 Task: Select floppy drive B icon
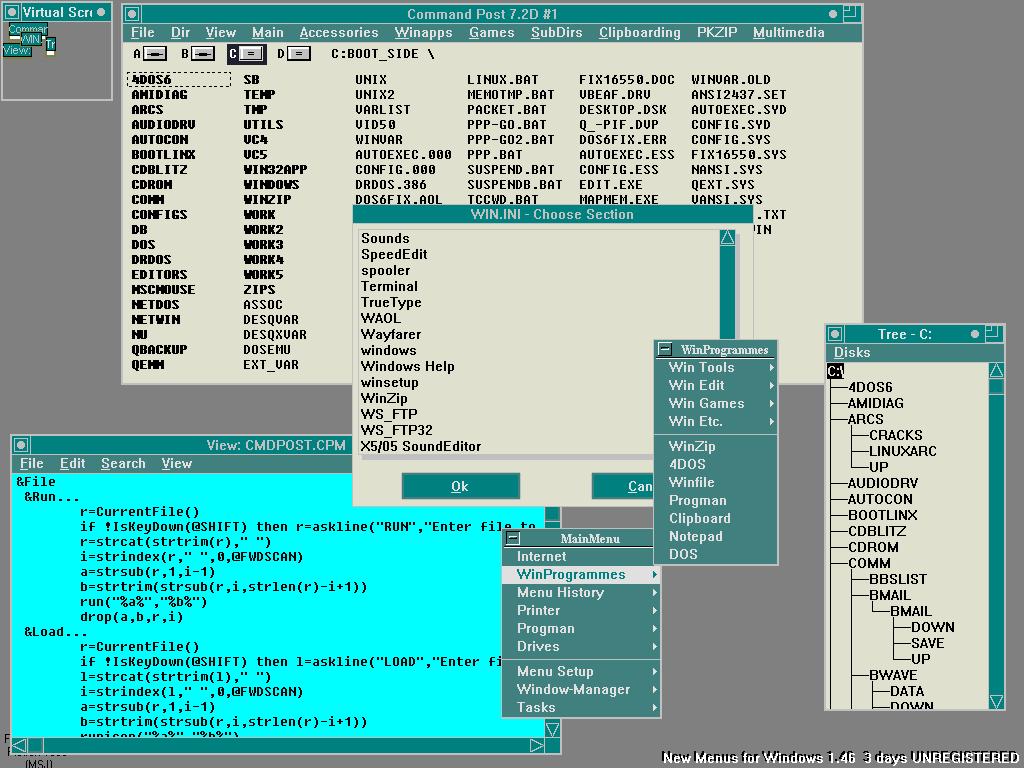coord(202,54)
